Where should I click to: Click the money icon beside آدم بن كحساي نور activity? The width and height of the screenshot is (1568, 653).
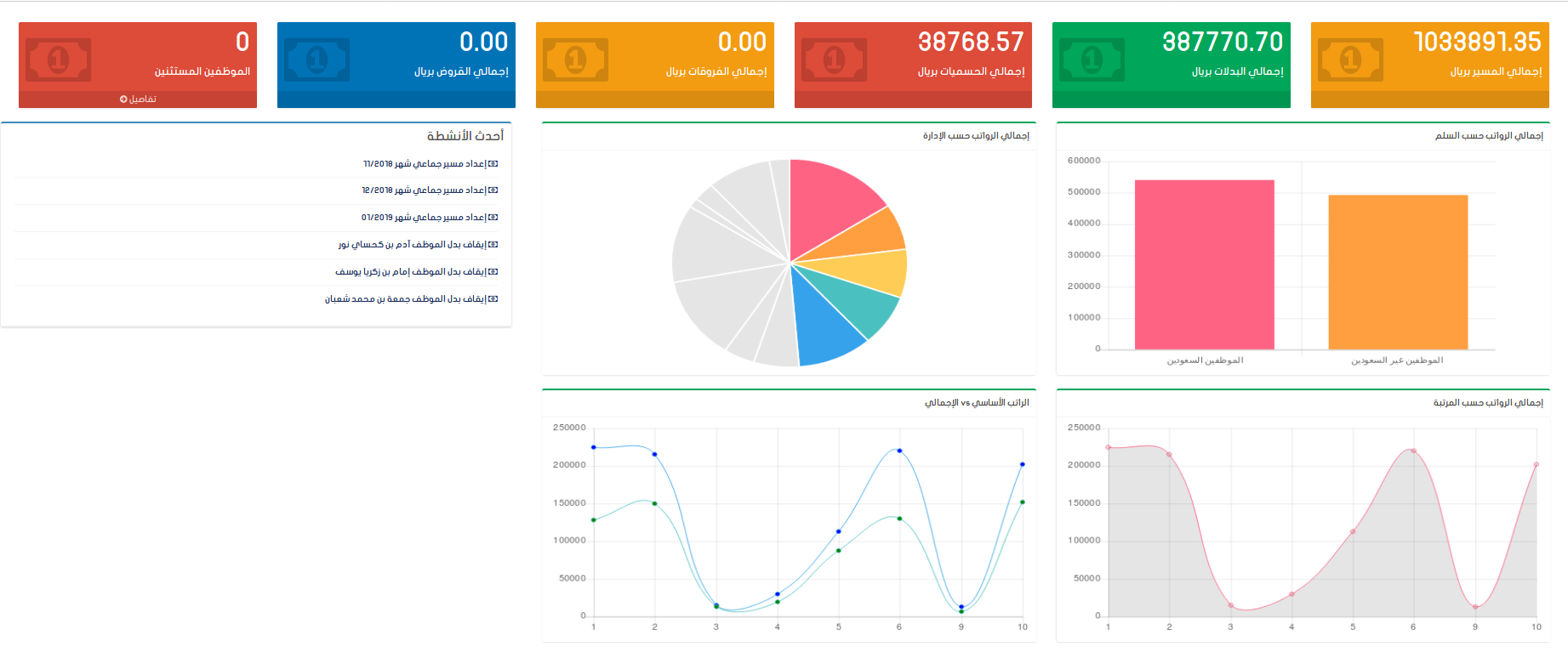tap(493, 245)
